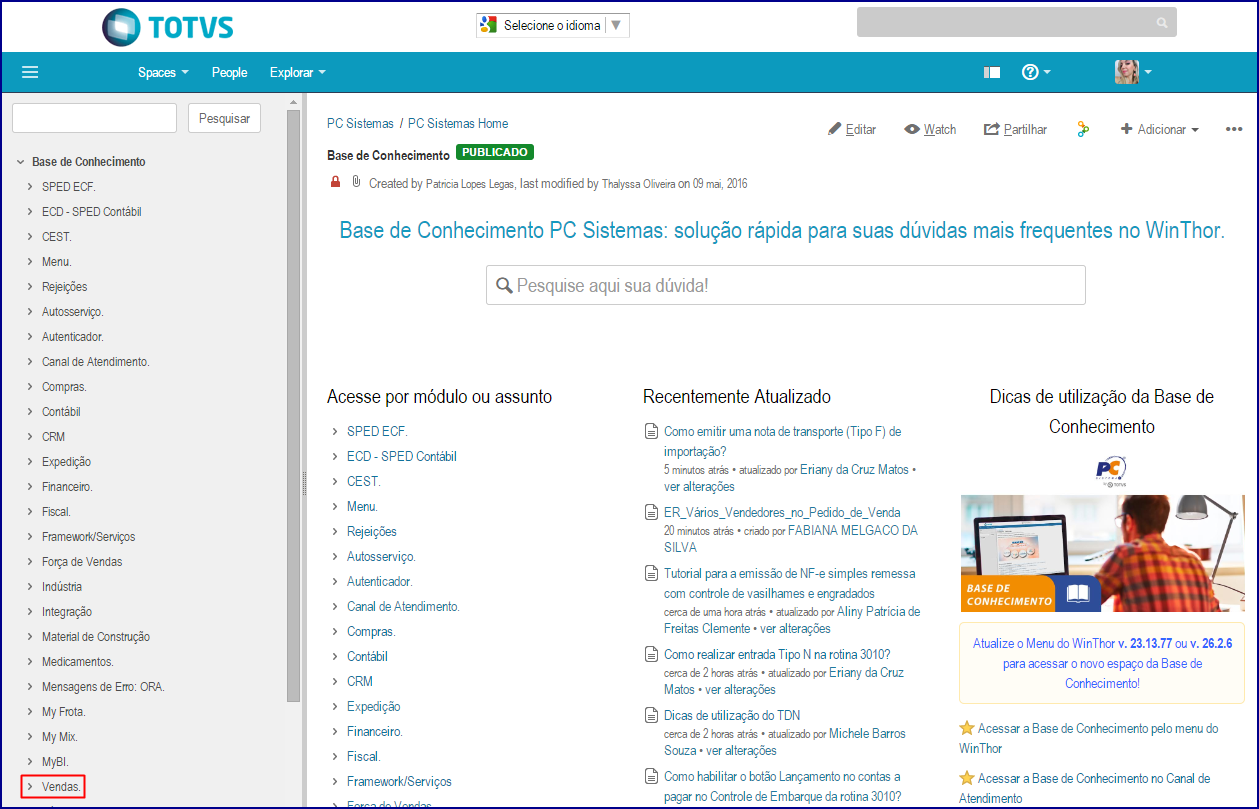Click the Pesquise aqui sua dúvida field

coord(785,285)
